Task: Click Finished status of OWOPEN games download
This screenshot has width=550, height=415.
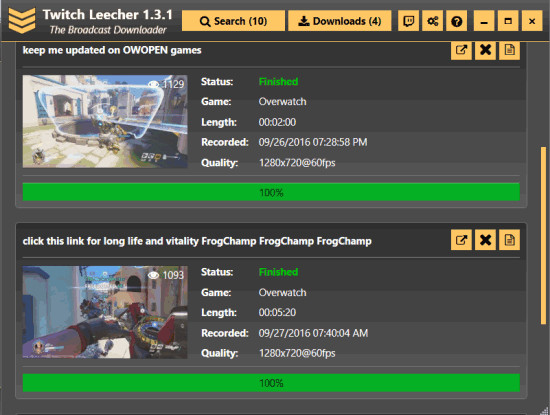Action: tap(278, 81)
